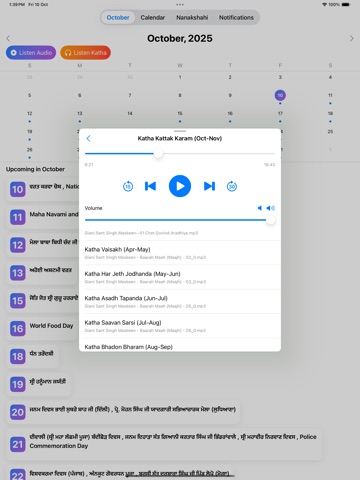Tap the low volume speaker icon
The image size is (360, 480).
pyautogui.click(x=260, y=208)
